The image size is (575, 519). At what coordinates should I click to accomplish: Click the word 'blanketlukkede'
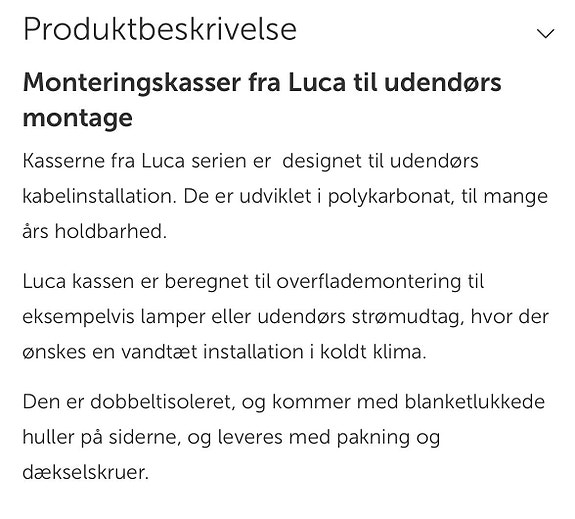click(475, 401)
